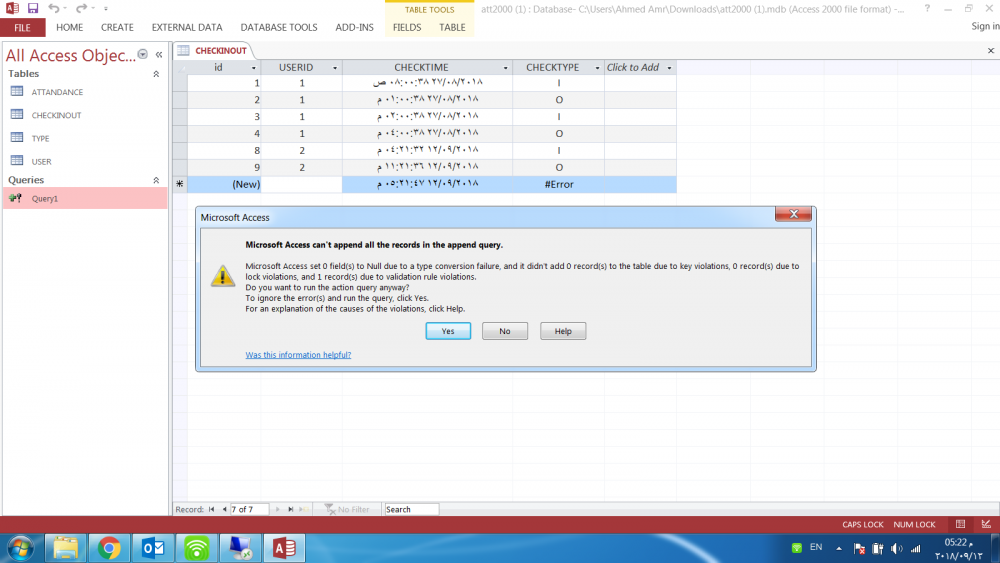Open Remote Desktop icon in taskbar

[240, 548]
